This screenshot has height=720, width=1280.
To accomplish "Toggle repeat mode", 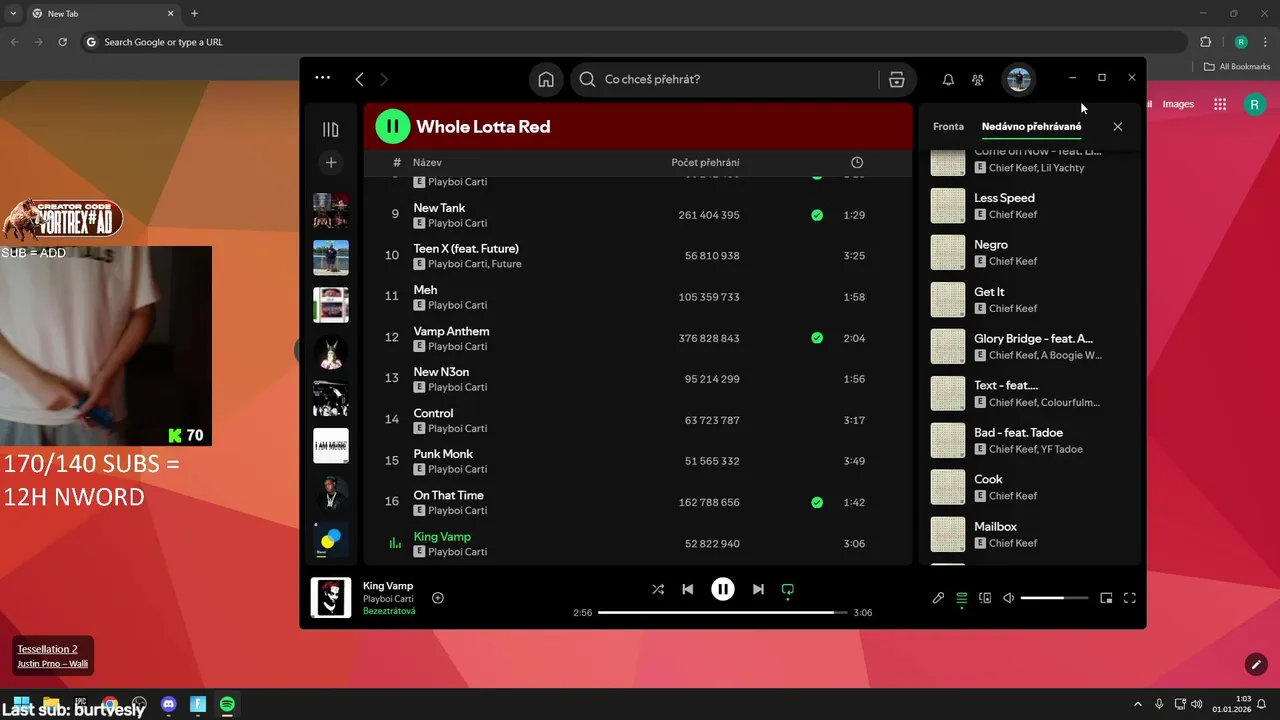I will coord(788,590).
